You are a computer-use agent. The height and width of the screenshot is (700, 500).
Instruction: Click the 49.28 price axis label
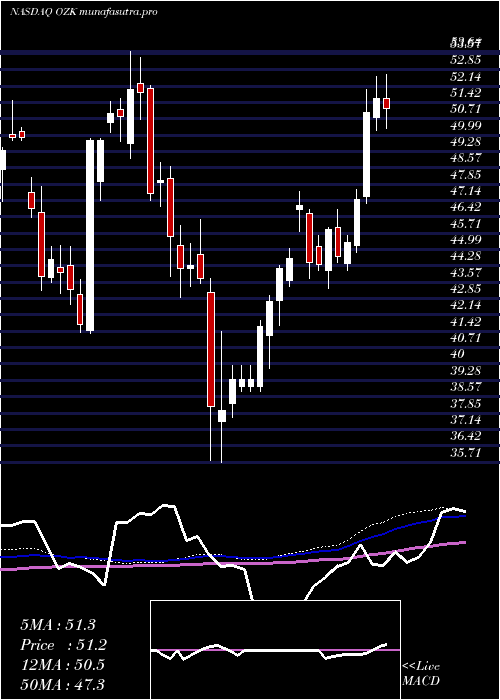(x=466, y=142)
